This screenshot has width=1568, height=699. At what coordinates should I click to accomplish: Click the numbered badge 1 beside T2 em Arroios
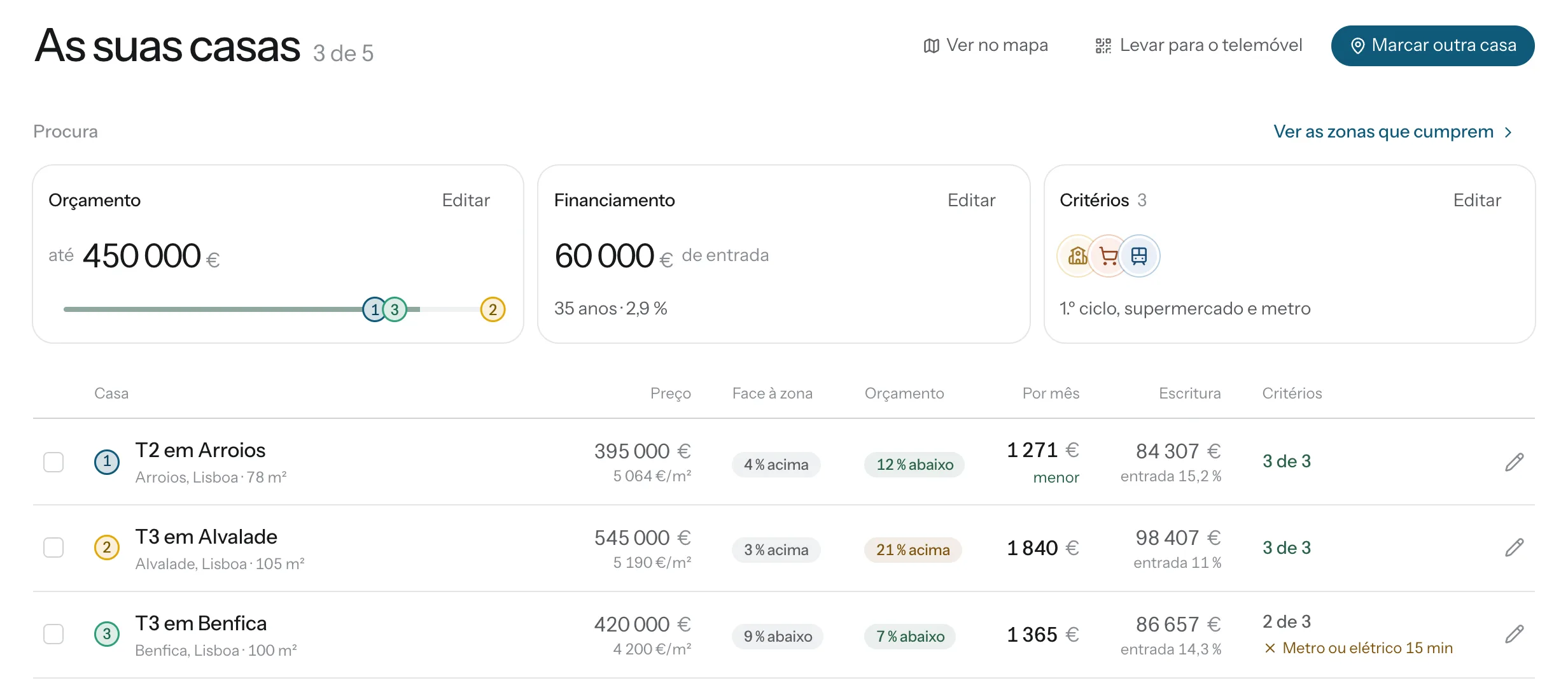pyautogui.click(x=107, y=462)
